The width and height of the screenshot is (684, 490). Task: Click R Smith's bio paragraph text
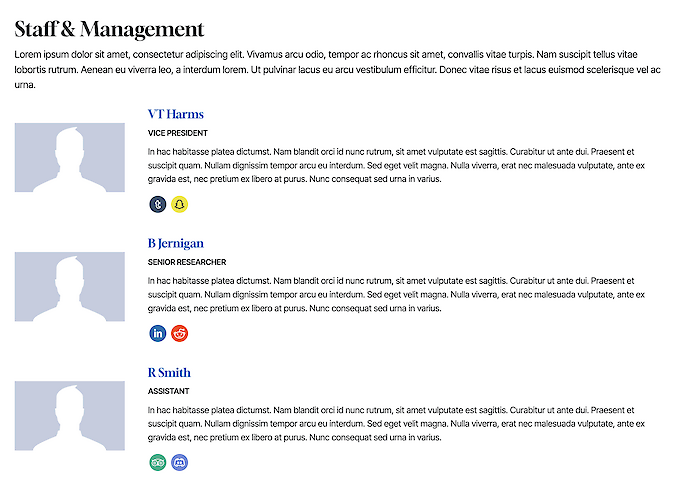(x=396, y=424)
